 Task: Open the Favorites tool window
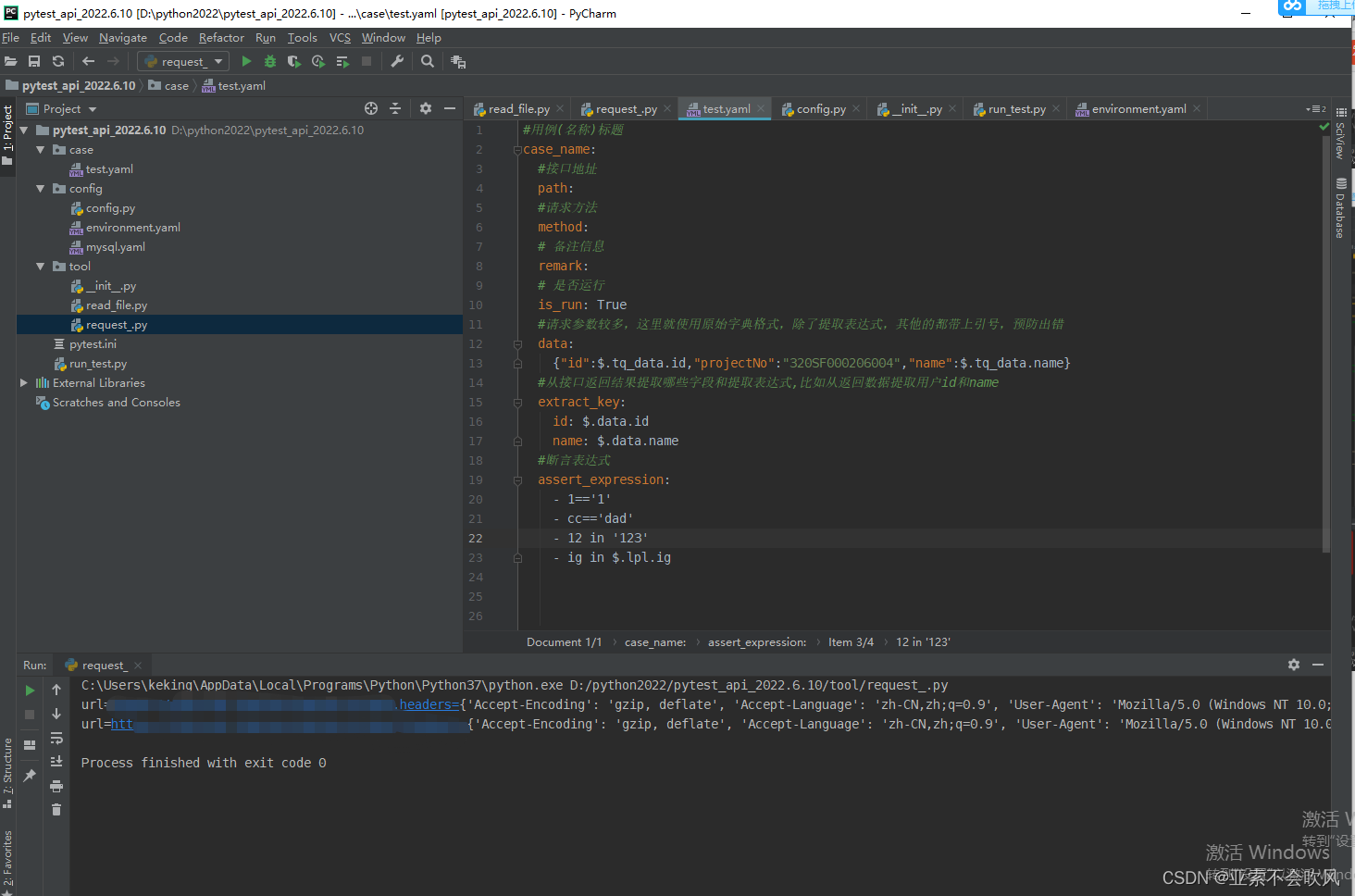coord(7,862)
